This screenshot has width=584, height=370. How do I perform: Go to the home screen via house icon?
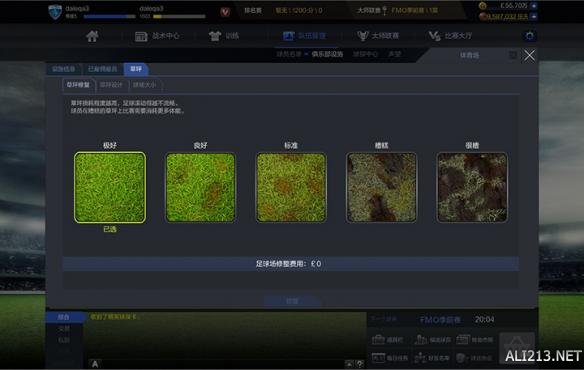click(x=92, y=36)
